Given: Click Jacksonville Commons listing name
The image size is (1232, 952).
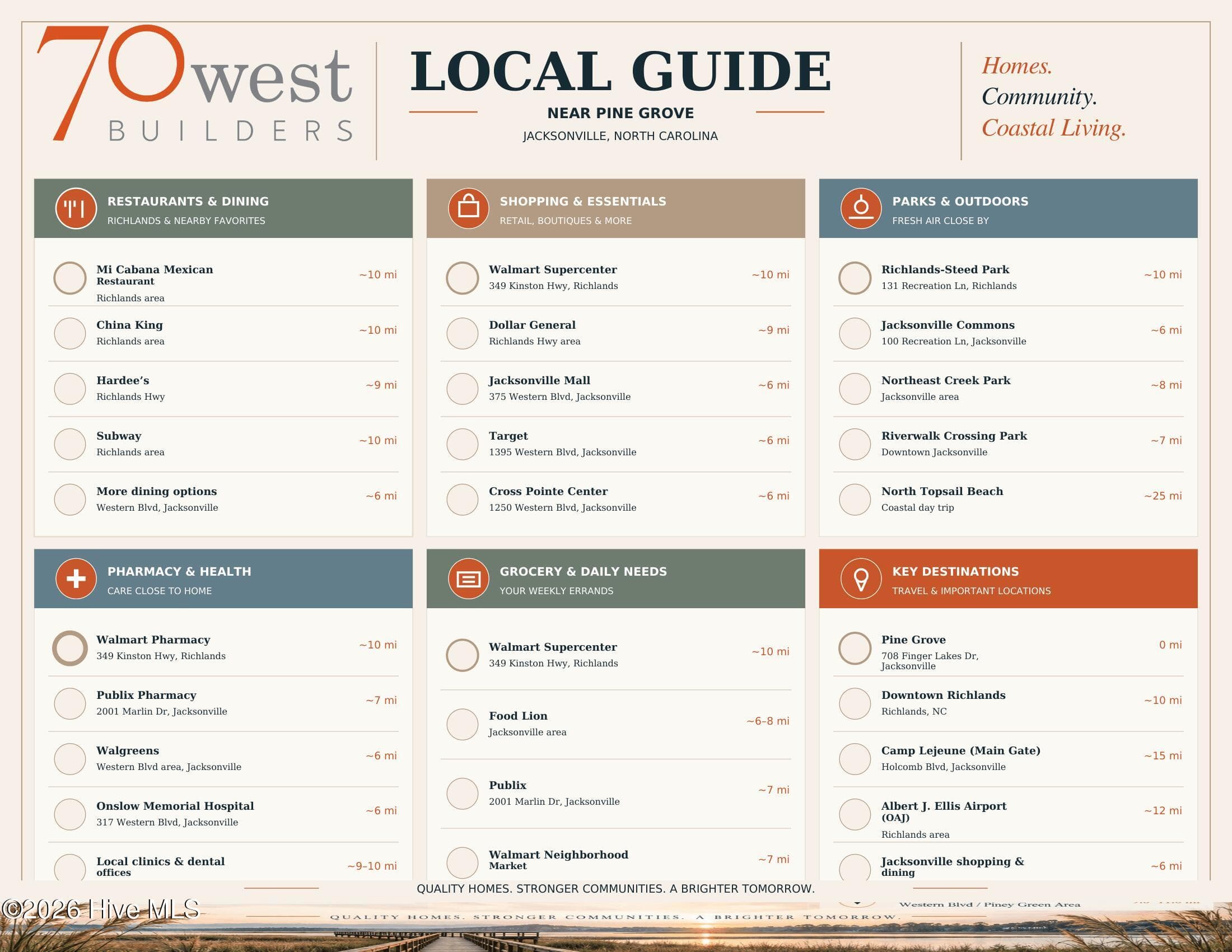Looking at the screenshot, I should pyautogui.click(x=948, y=325).
